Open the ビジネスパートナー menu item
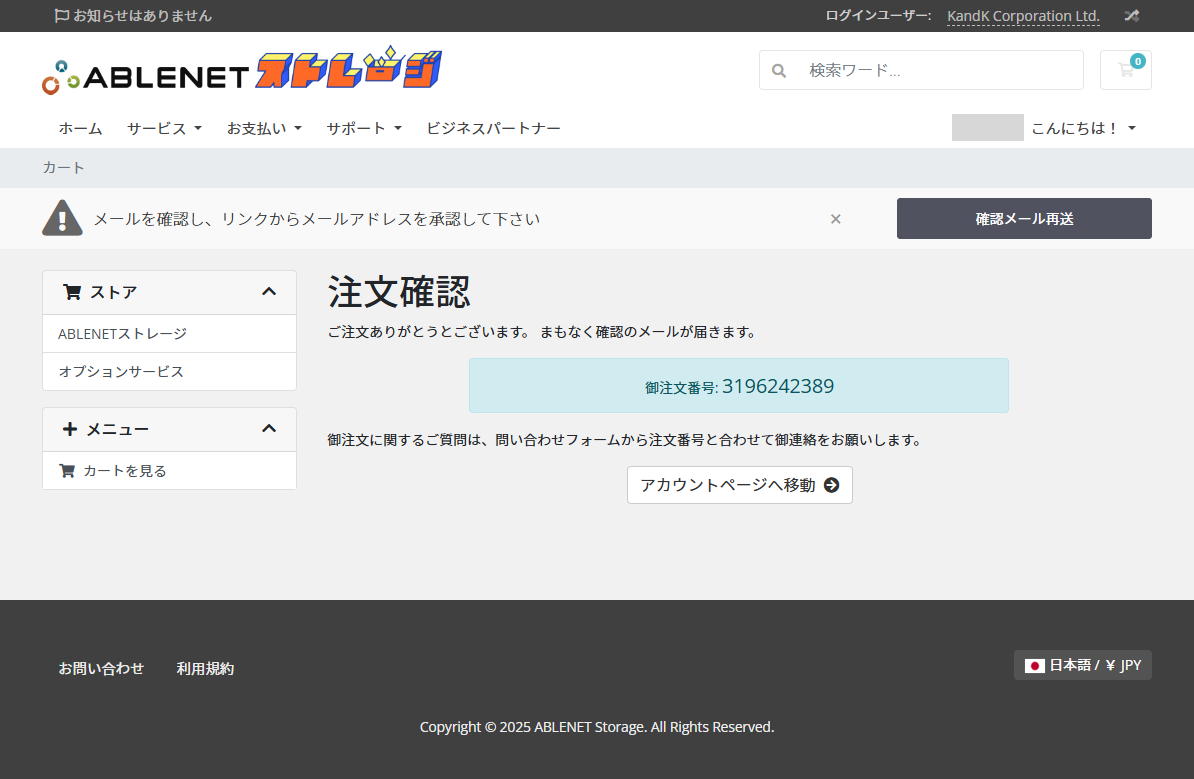The width and height of the screenshot is (1194, 779). pyautogui.click(x=493, y=128)
